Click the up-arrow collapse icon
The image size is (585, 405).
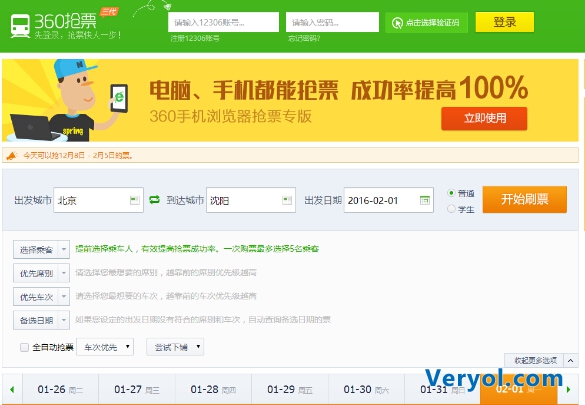pyautogui.click(x=570, y=360)
